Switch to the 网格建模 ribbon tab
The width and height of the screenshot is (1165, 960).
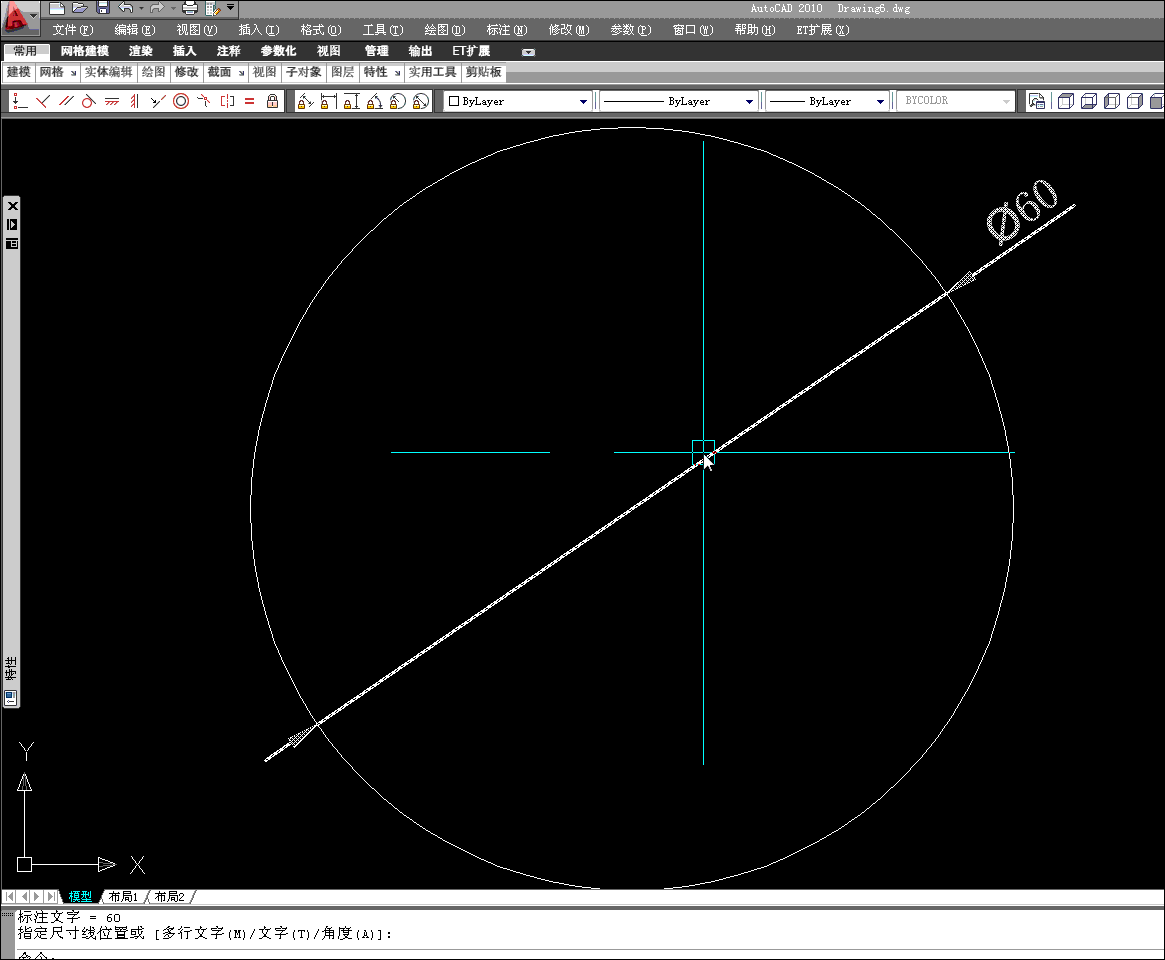[85, 51]
